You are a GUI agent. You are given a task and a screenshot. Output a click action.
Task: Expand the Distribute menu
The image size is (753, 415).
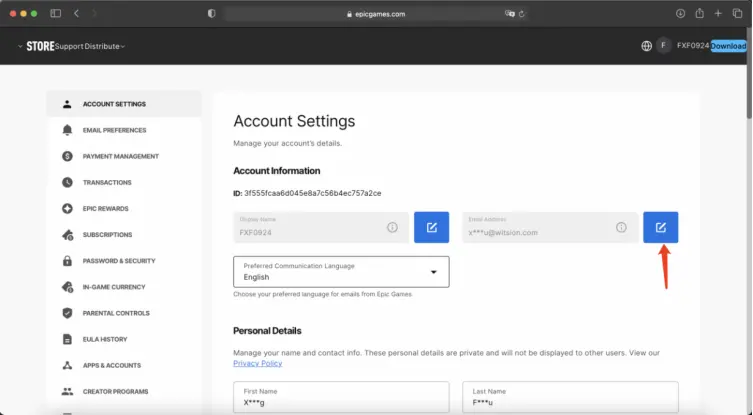105,46
